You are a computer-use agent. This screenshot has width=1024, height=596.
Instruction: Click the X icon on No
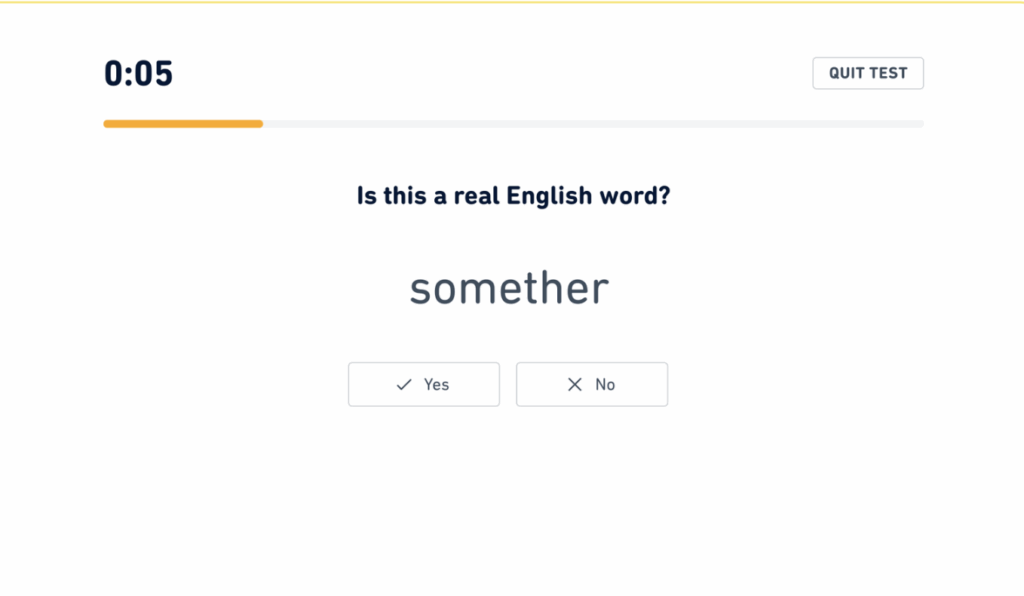tap(574, 385)
